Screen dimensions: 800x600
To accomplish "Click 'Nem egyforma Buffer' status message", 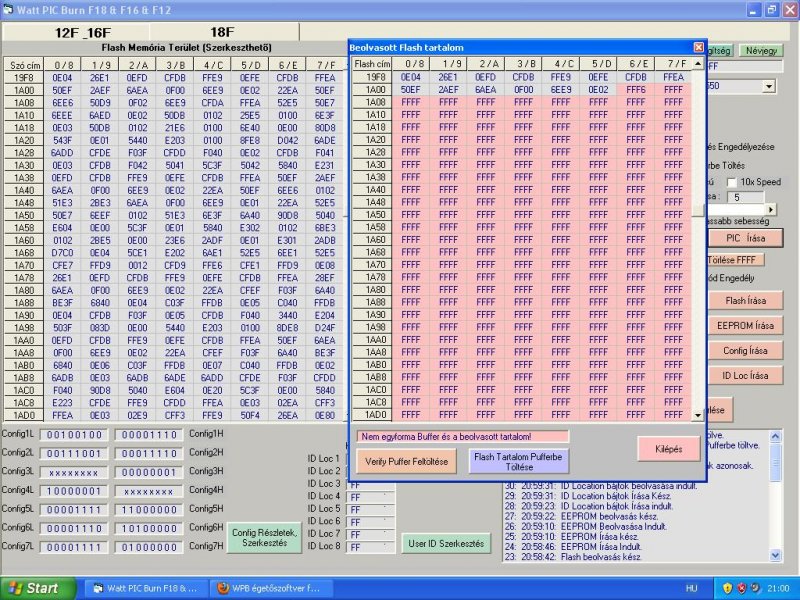I will (x=462, y=437).
